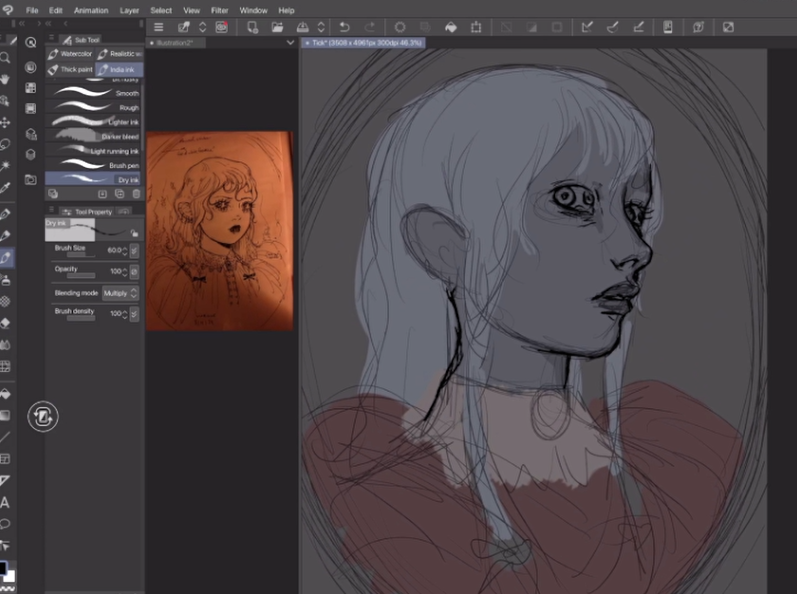Select the Fill bucket tool
Screen dimensions: 797x594
(x=5, y=394)
